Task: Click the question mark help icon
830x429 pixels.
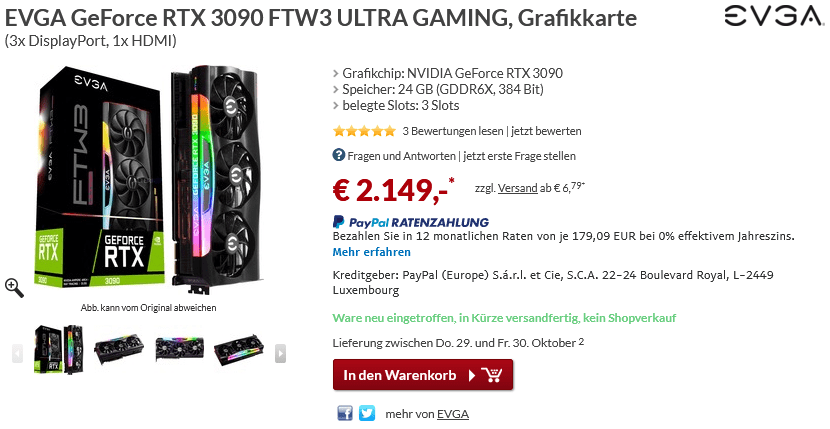Action: [339, 155]
